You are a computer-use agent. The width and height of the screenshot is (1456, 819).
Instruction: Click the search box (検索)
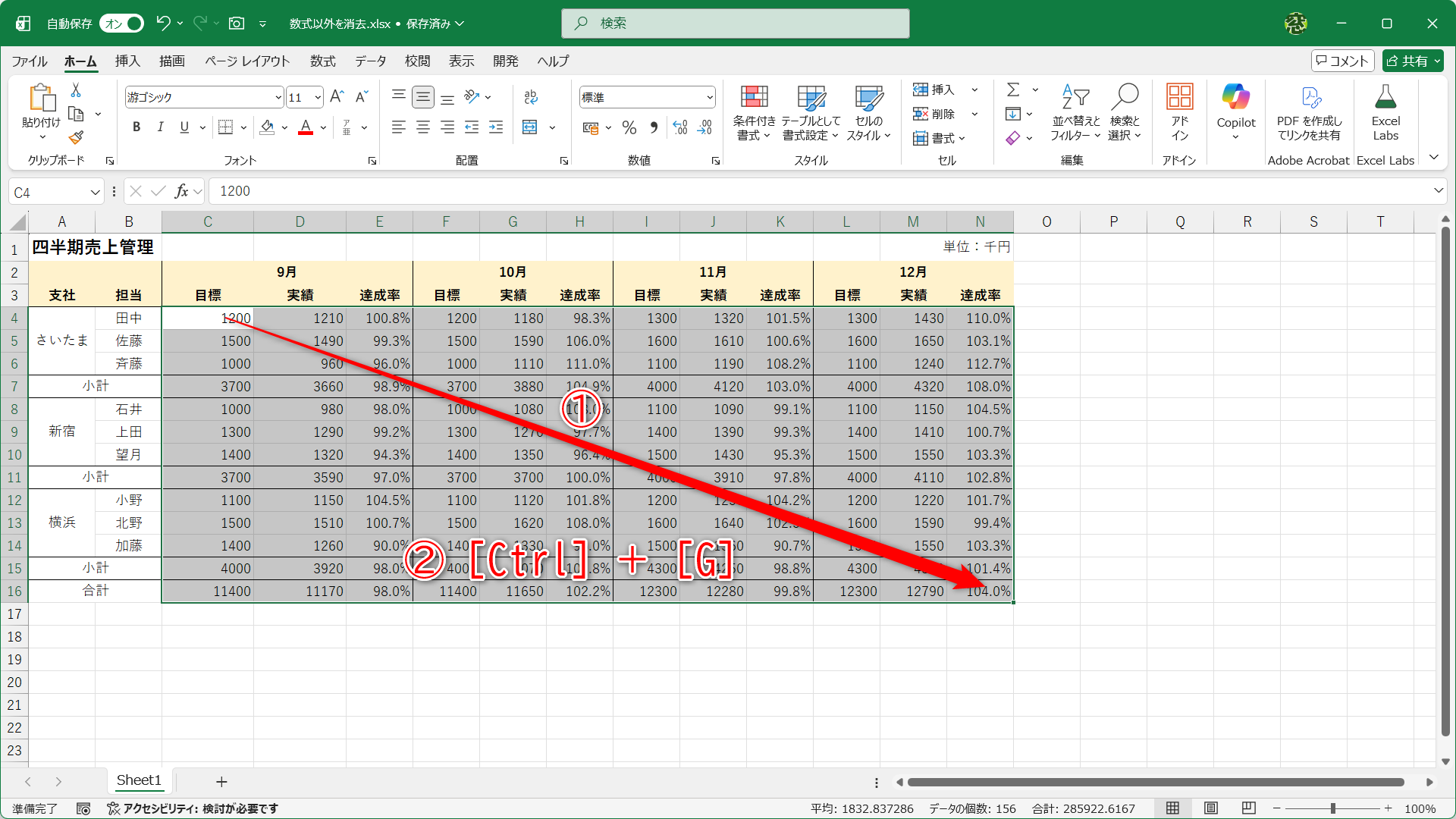pyautogui.click(x=735, y=24)
